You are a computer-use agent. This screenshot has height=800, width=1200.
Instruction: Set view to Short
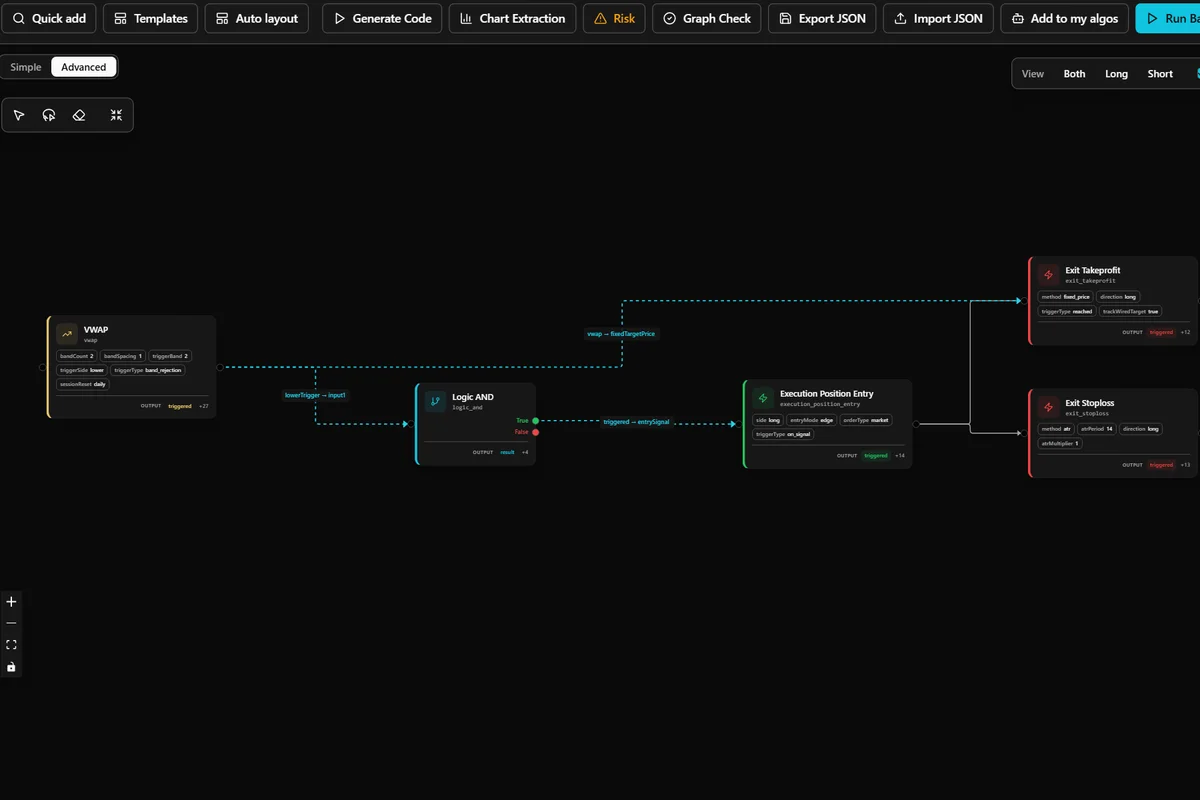[x=1160, y=74]
